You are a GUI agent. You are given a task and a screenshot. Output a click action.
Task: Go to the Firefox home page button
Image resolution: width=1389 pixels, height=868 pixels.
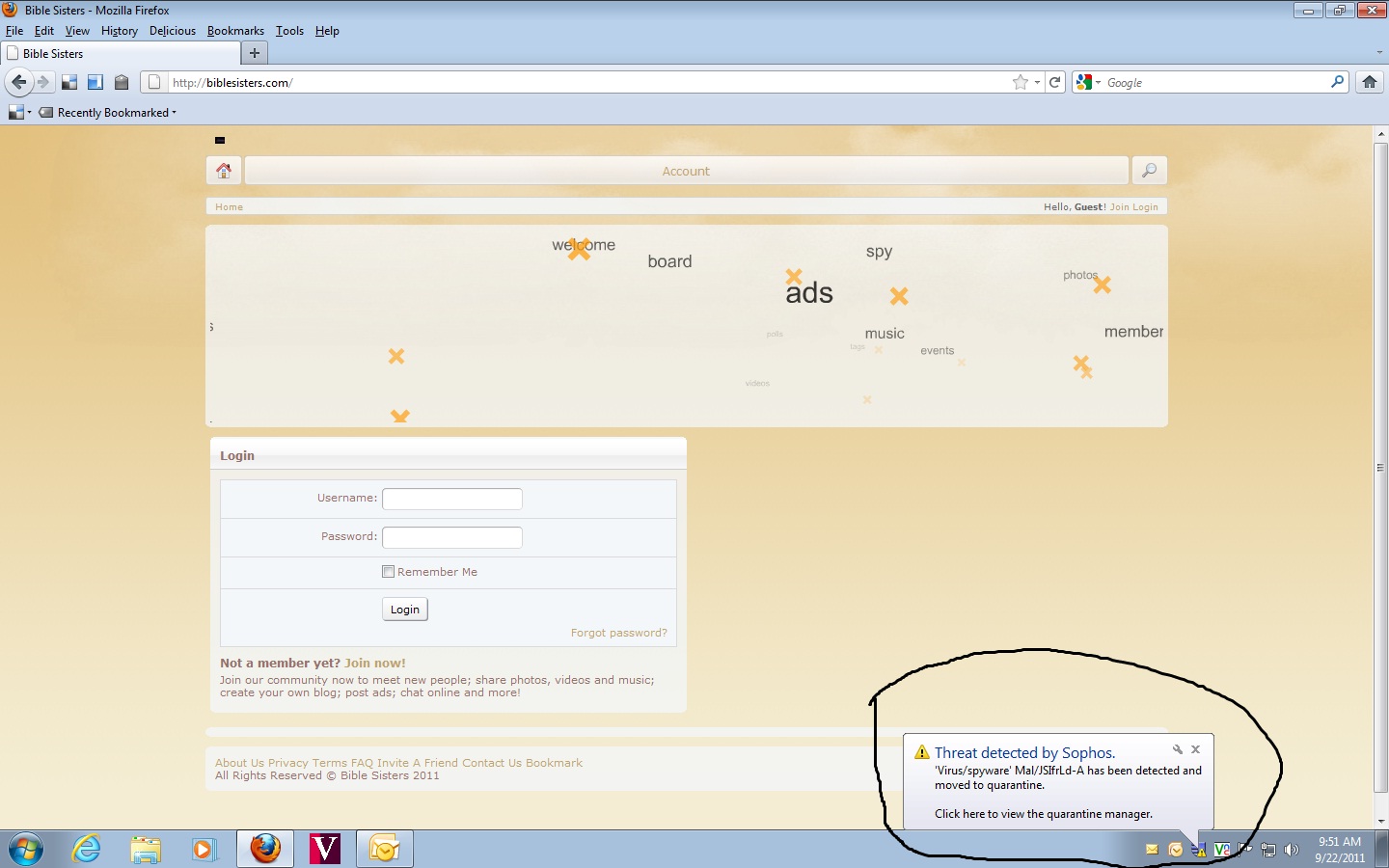(1369, 83)
